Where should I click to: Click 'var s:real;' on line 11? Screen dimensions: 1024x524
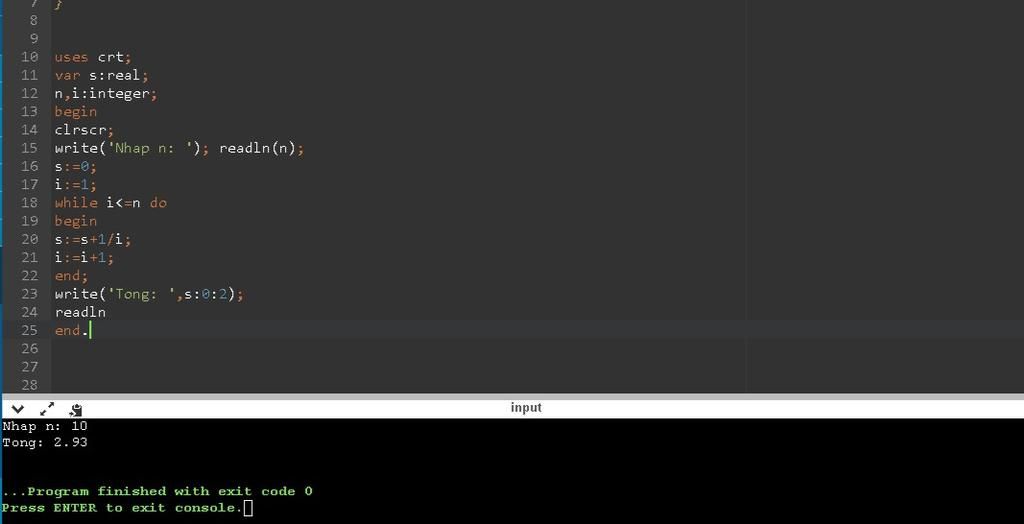[x=101, y=75]
